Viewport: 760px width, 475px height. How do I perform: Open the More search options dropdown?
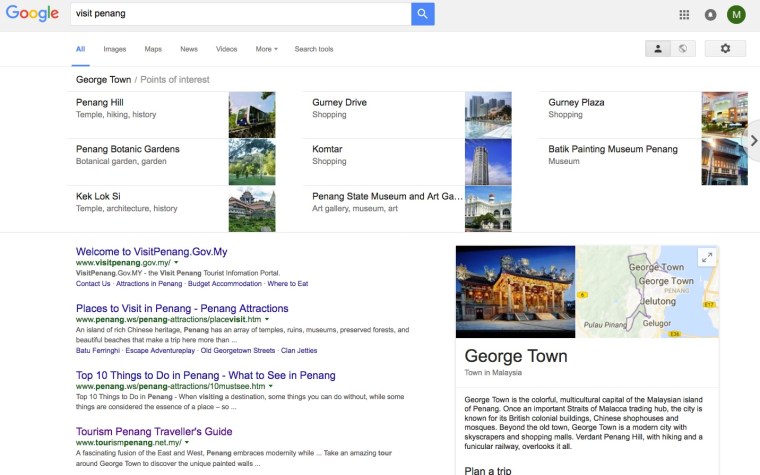[267, 49]
